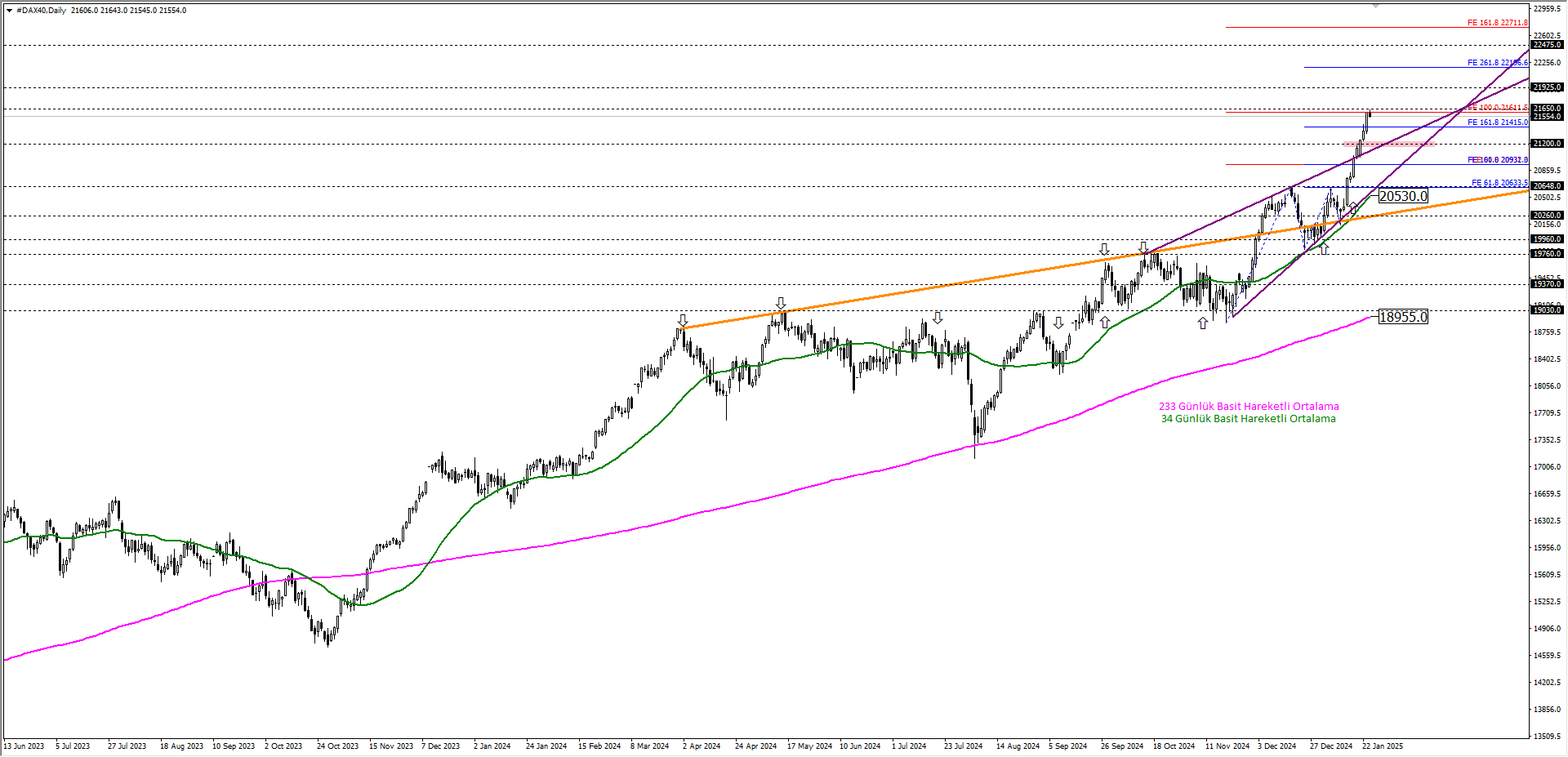This screenshot has width=1568, height=757.
Task: Select the '34 Günlük Basit Hareketli Ortalama' label
Action: click(1249, 419)
